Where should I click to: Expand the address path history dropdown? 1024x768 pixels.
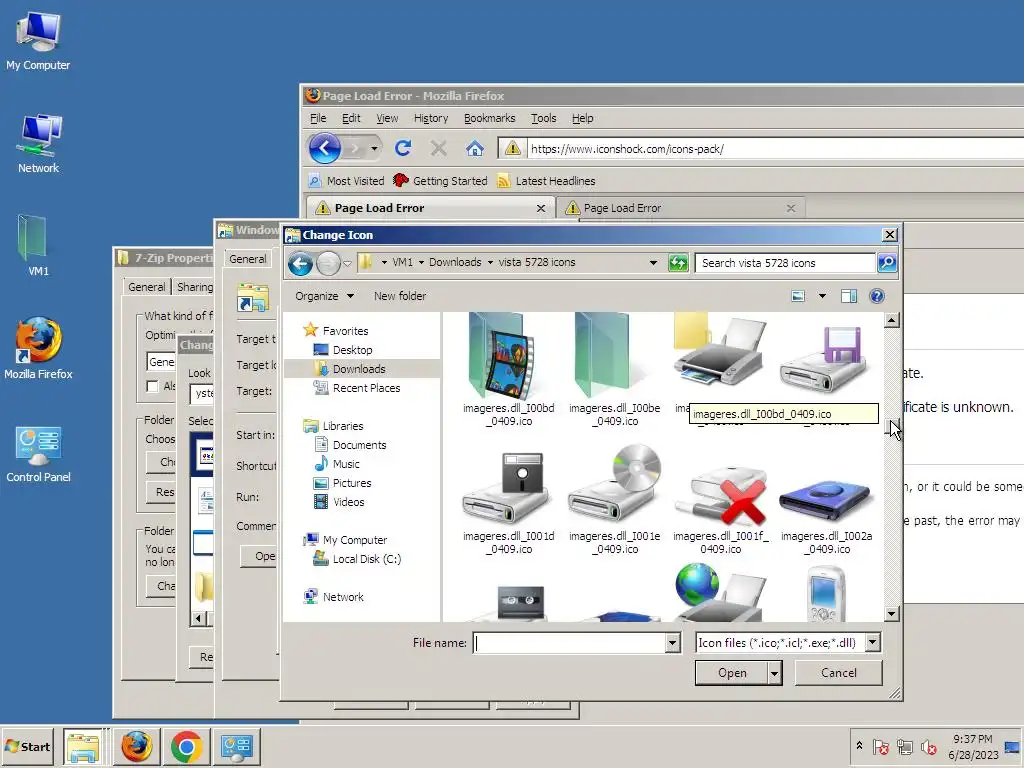[x=653, y=263]
